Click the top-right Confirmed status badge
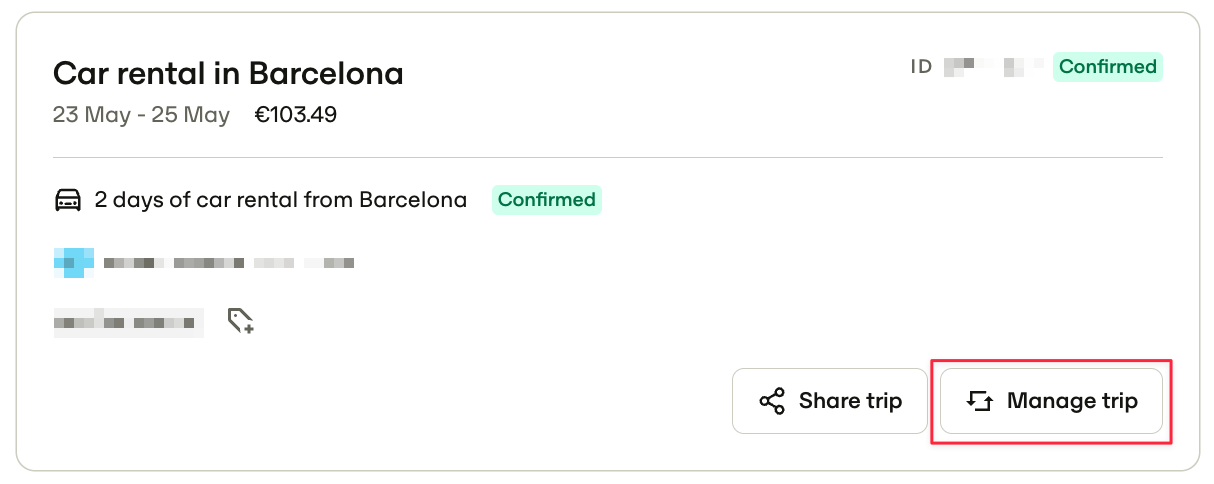Viewport: 1214px width, 484px height. point(1108,67)
